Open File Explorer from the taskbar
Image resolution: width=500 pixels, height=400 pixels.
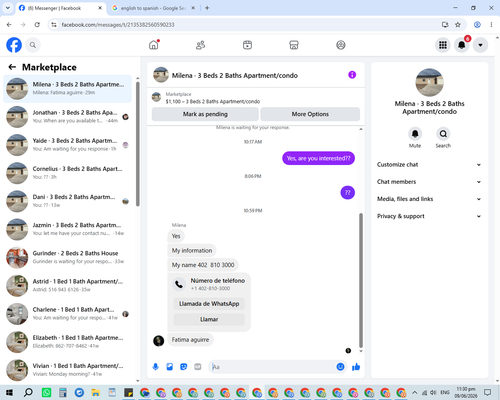tap(95, 392)
